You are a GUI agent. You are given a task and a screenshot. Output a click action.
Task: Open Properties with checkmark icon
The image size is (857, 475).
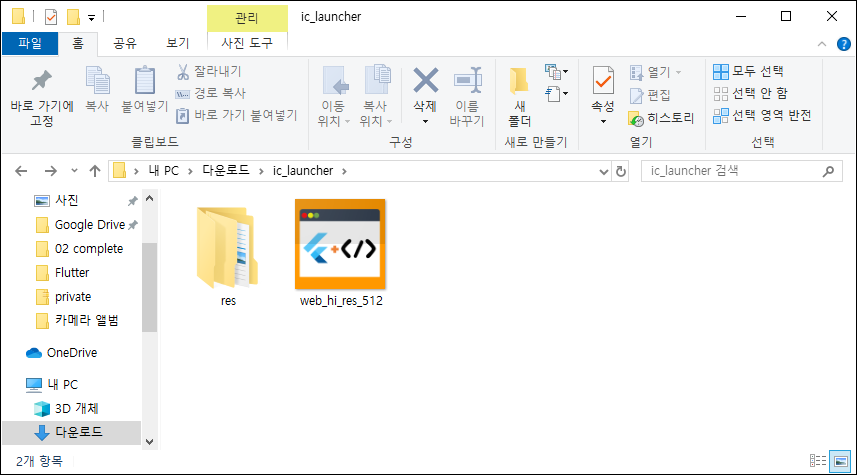pos(603,81)
